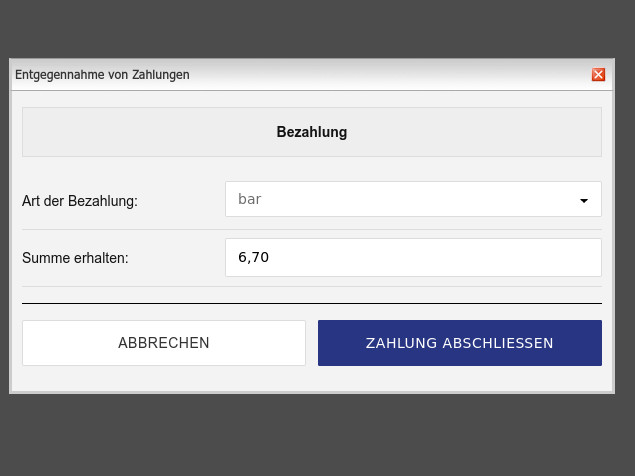Confirm with ZAHLUNG ABSCHLIESSEN button
635x476 pixels.
[x=460, y=343]
